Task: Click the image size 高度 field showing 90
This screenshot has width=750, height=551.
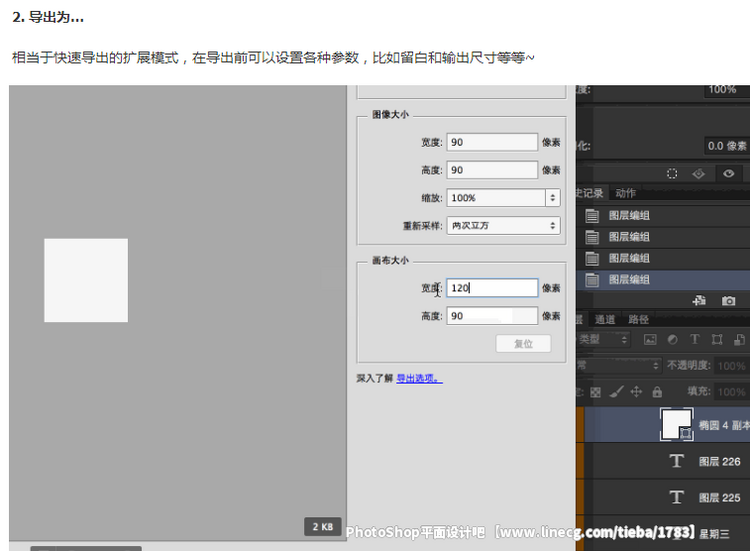Action: pyautogui.click(x=492, y=170)
